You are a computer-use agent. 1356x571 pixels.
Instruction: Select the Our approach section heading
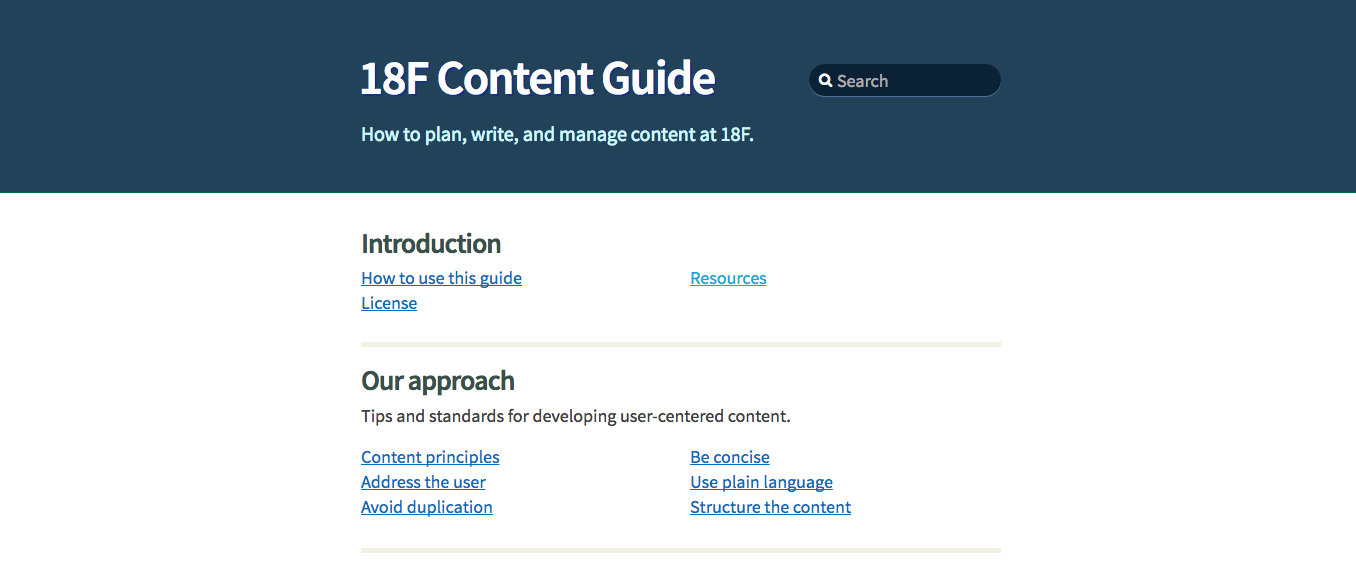point(438,381)
